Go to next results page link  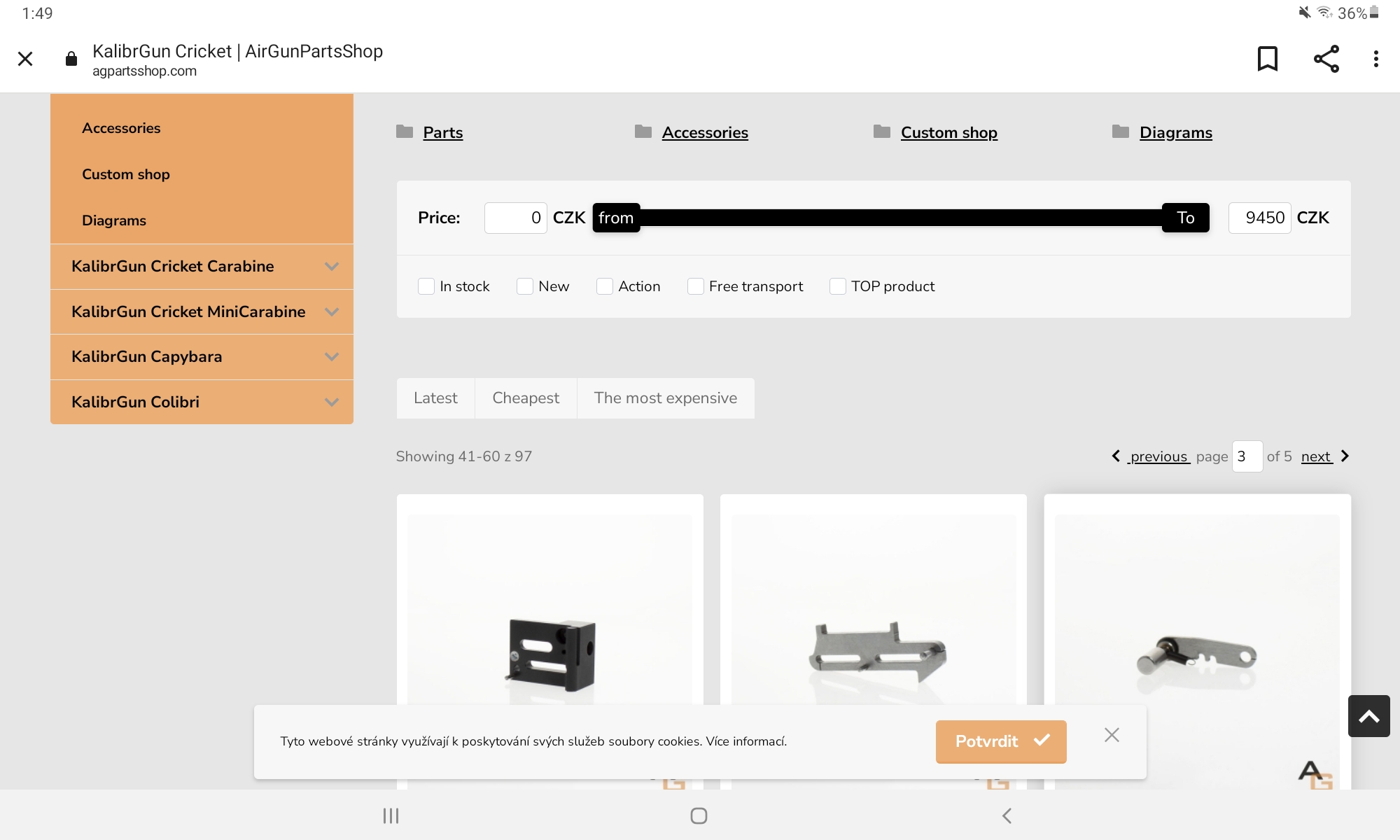1317,456
